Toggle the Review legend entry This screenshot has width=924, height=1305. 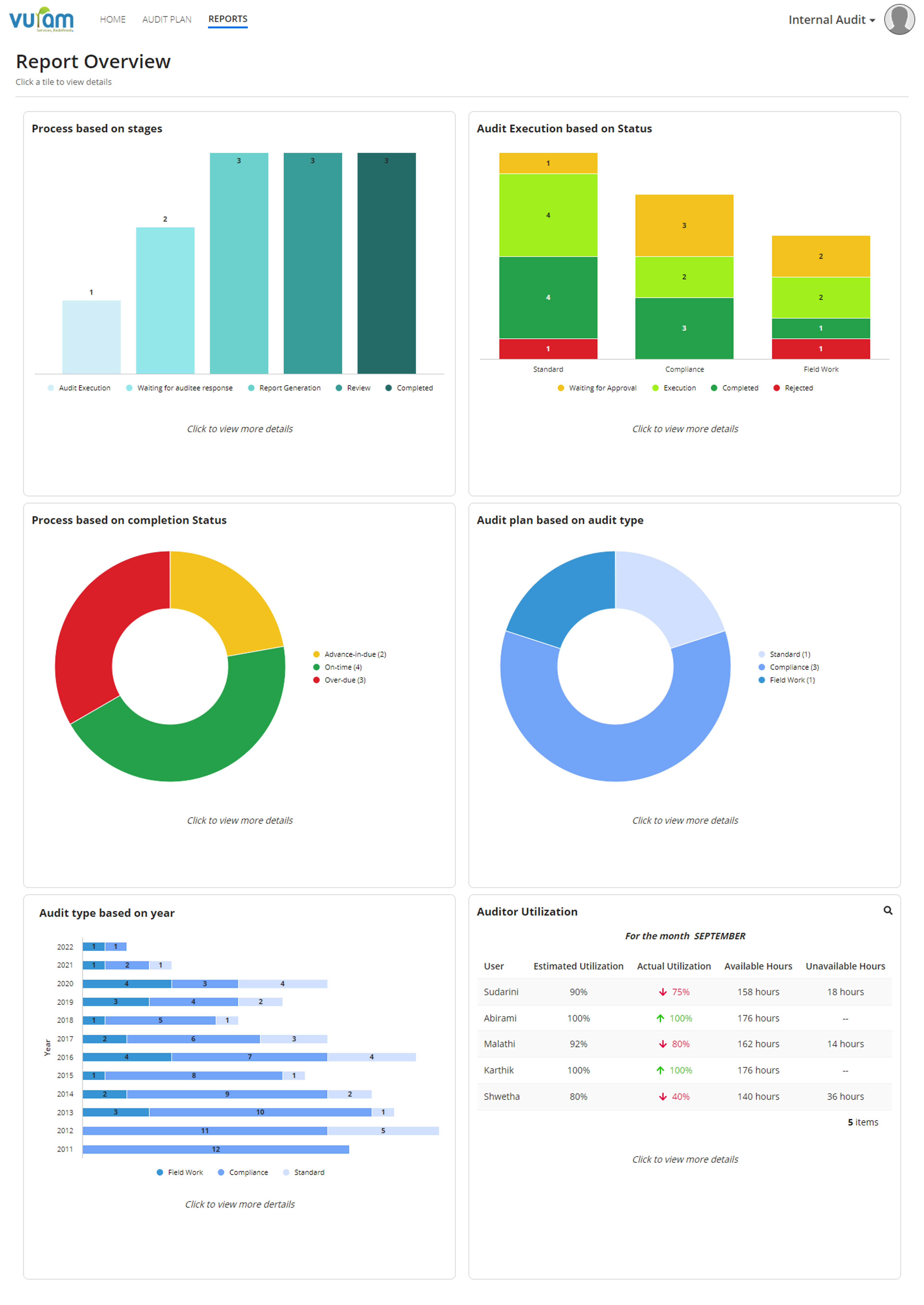point(353,388)
